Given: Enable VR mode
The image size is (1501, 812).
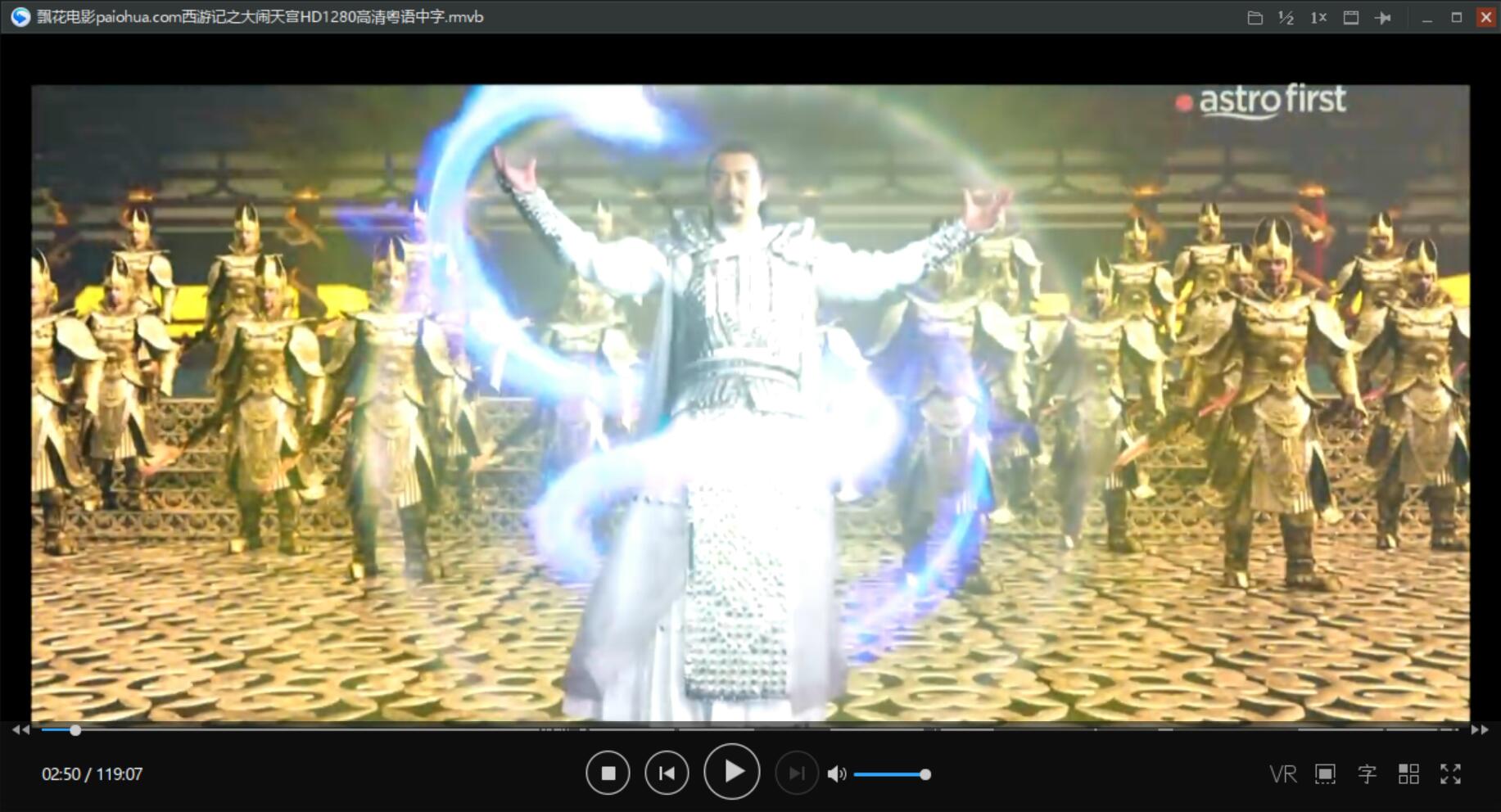Looking at the screenshot, I should (1283, 774).
